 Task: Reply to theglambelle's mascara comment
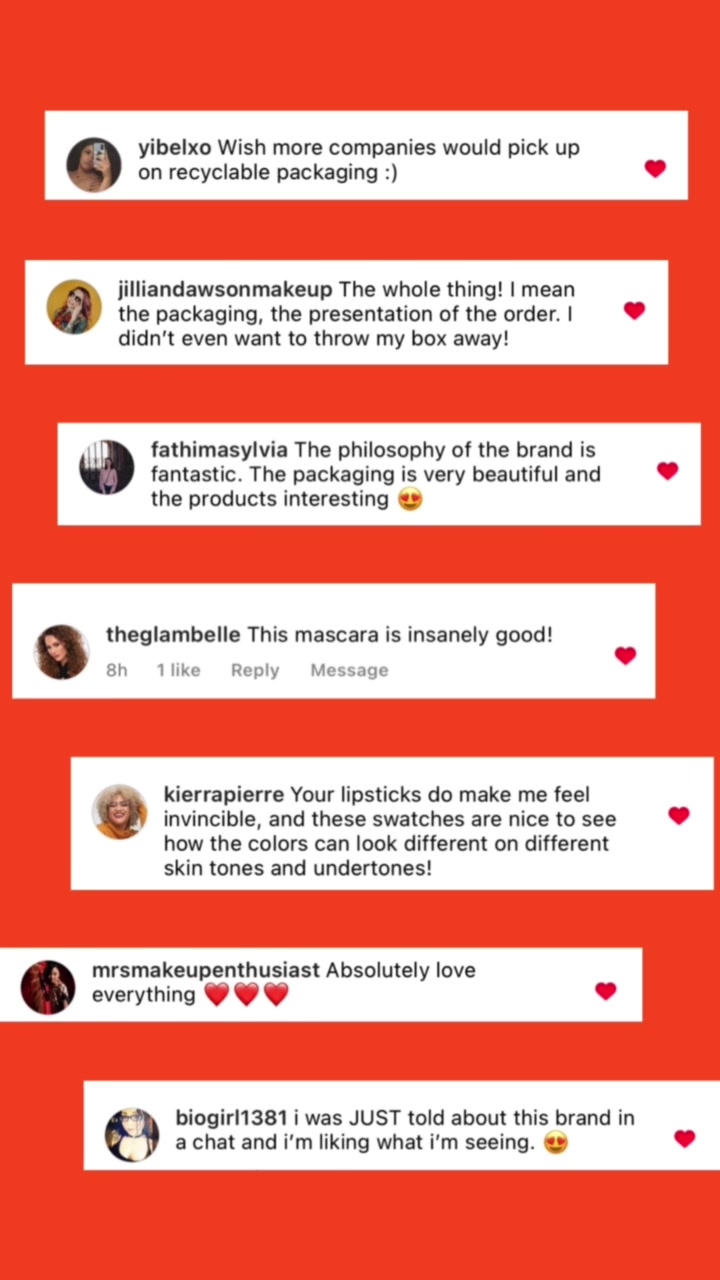tap(255, 670)
